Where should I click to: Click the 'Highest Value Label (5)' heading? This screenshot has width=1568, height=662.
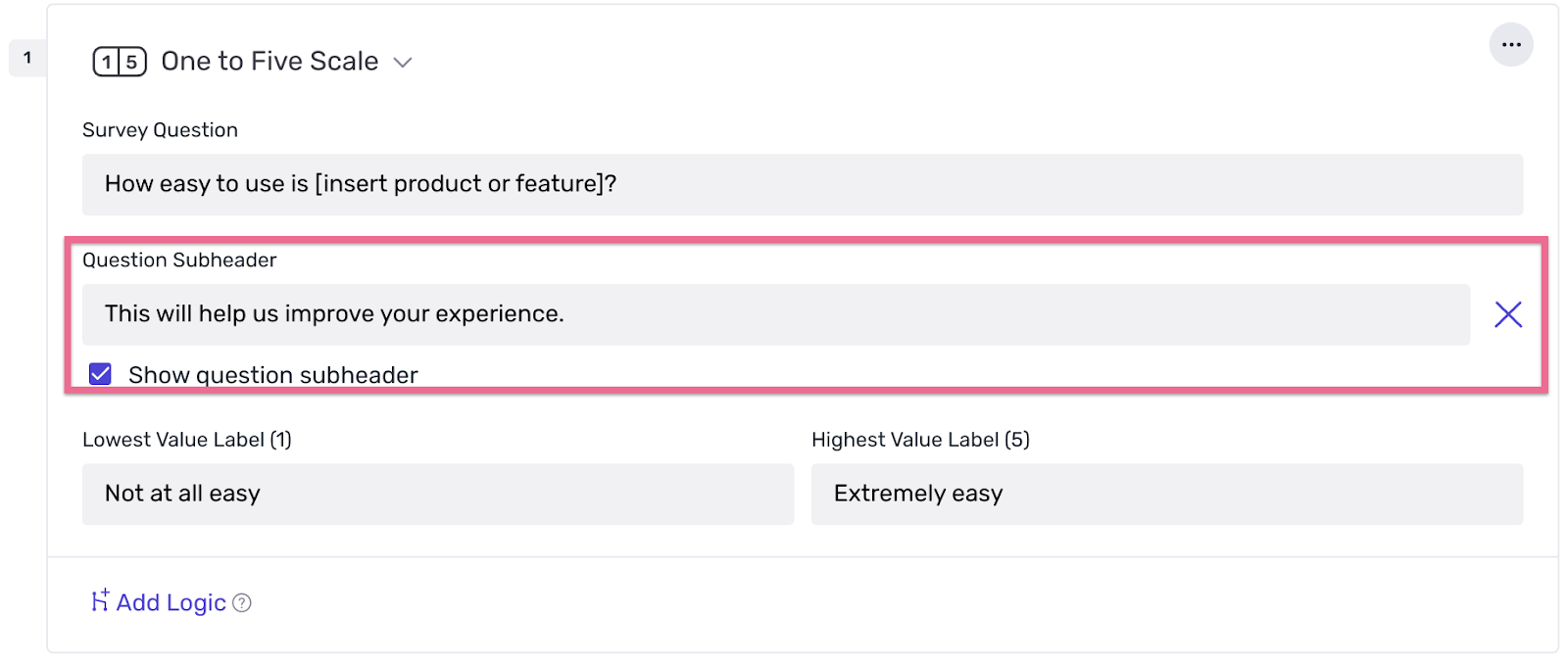pos(919,440)
